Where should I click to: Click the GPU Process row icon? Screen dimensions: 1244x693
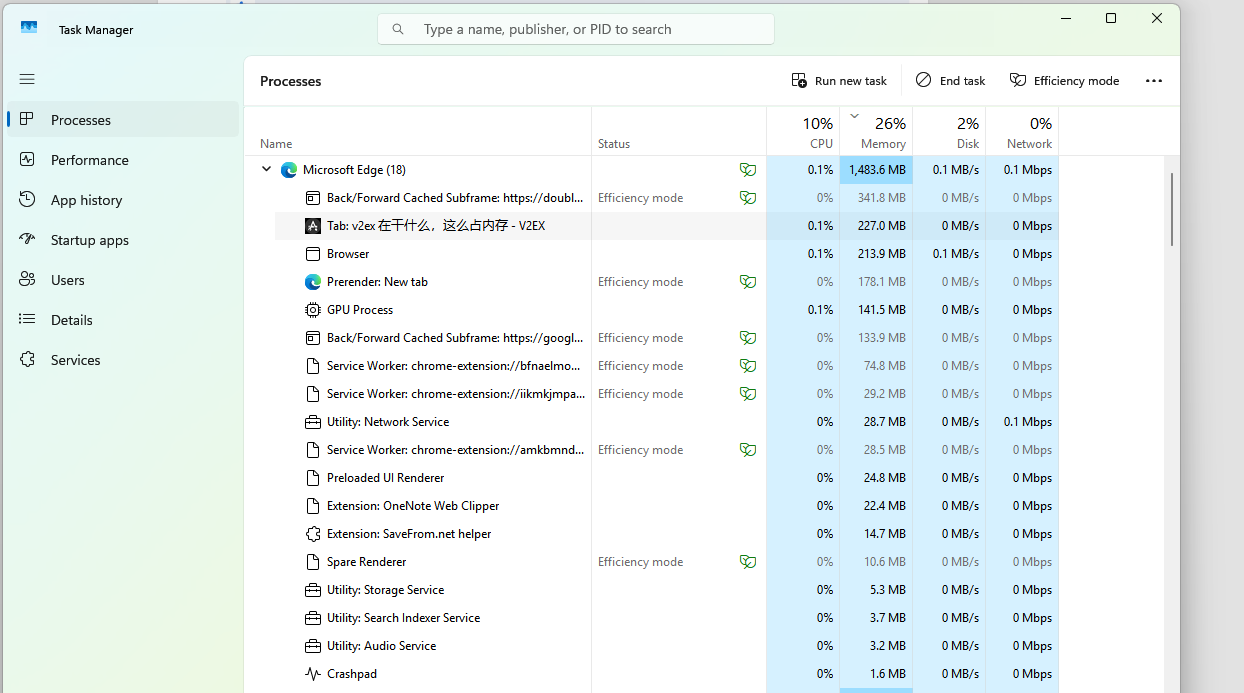pyautogui.click(x=313, y=310)
